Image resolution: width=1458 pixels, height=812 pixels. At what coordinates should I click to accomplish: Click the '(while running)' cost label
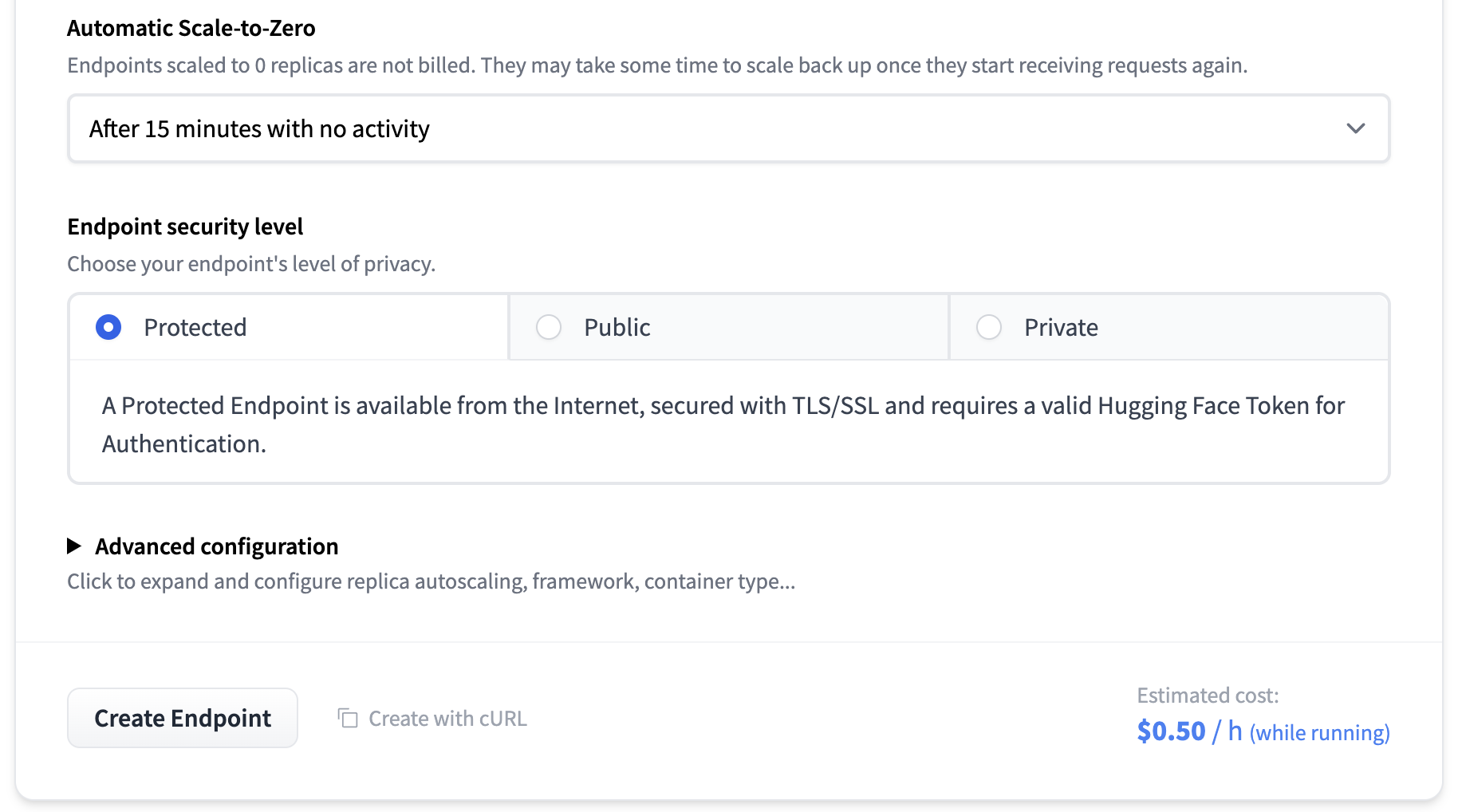click(x=1319, y=732)
